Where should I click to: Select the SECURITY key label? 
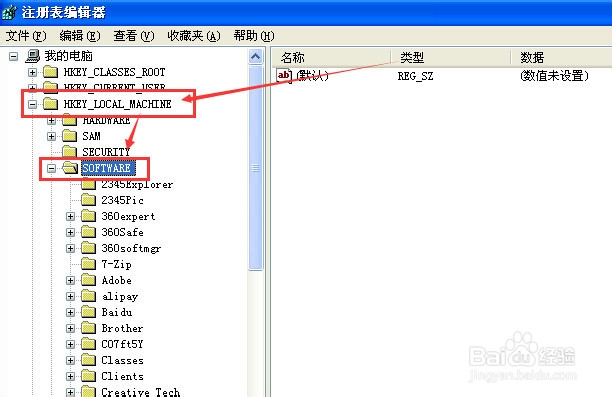tap(106, 152)
